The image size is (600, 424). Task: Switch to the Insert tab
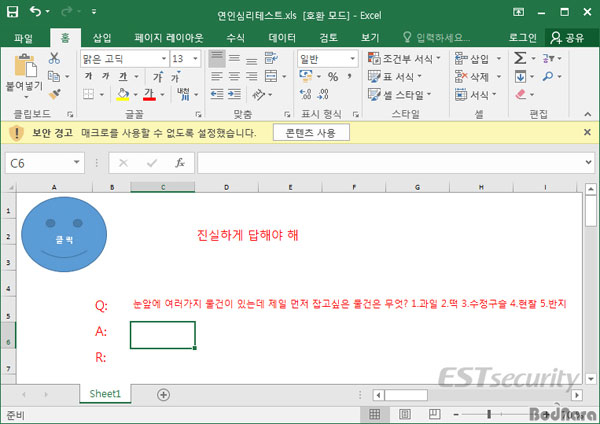[x=102, y=38]
